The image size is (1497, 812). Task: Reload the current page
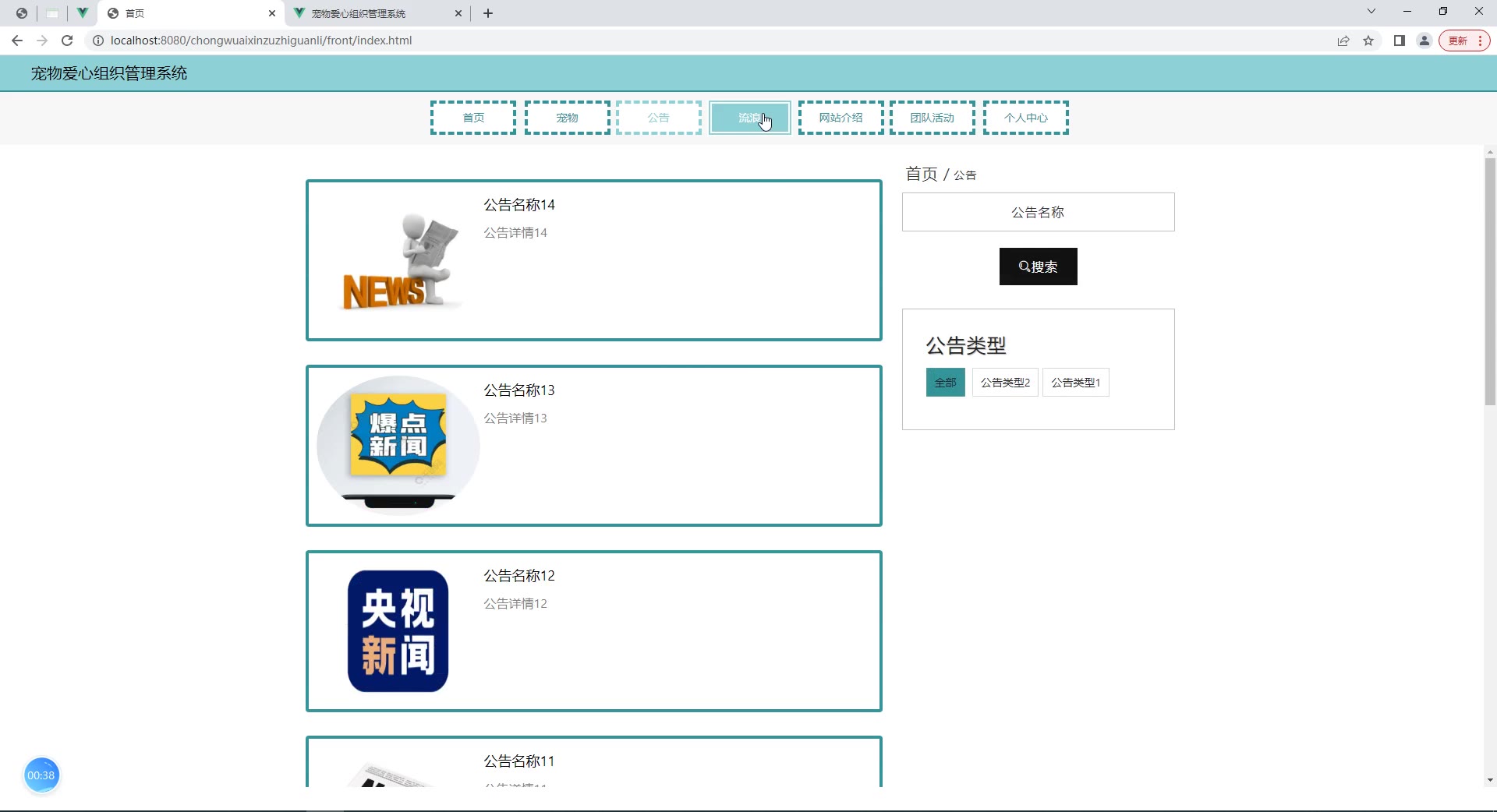click(x=67, y=41)
